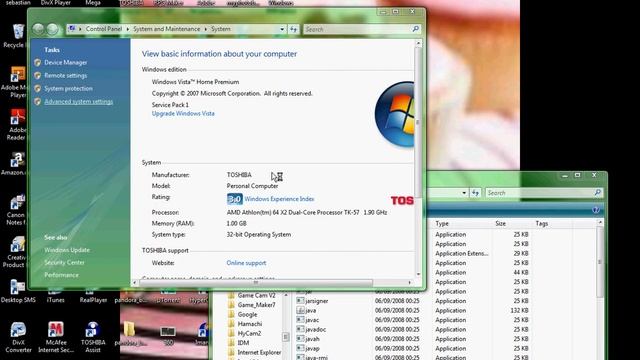Click the Device Manager shield icon
Screen dimensions: 640x360
pyautogui.click(x=38, y=62)
